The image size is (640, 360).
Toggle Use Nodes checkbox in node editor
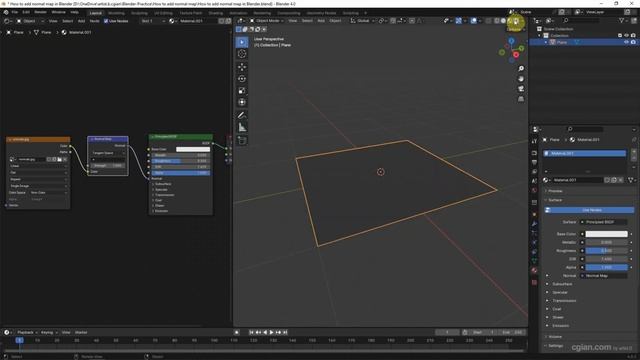click(106, 21)
